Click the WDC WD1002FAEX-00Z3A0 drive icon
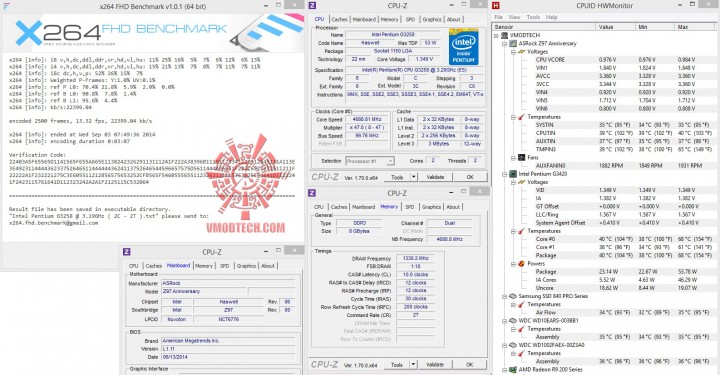This screenshot has width=720, height=375. (513, 345)
